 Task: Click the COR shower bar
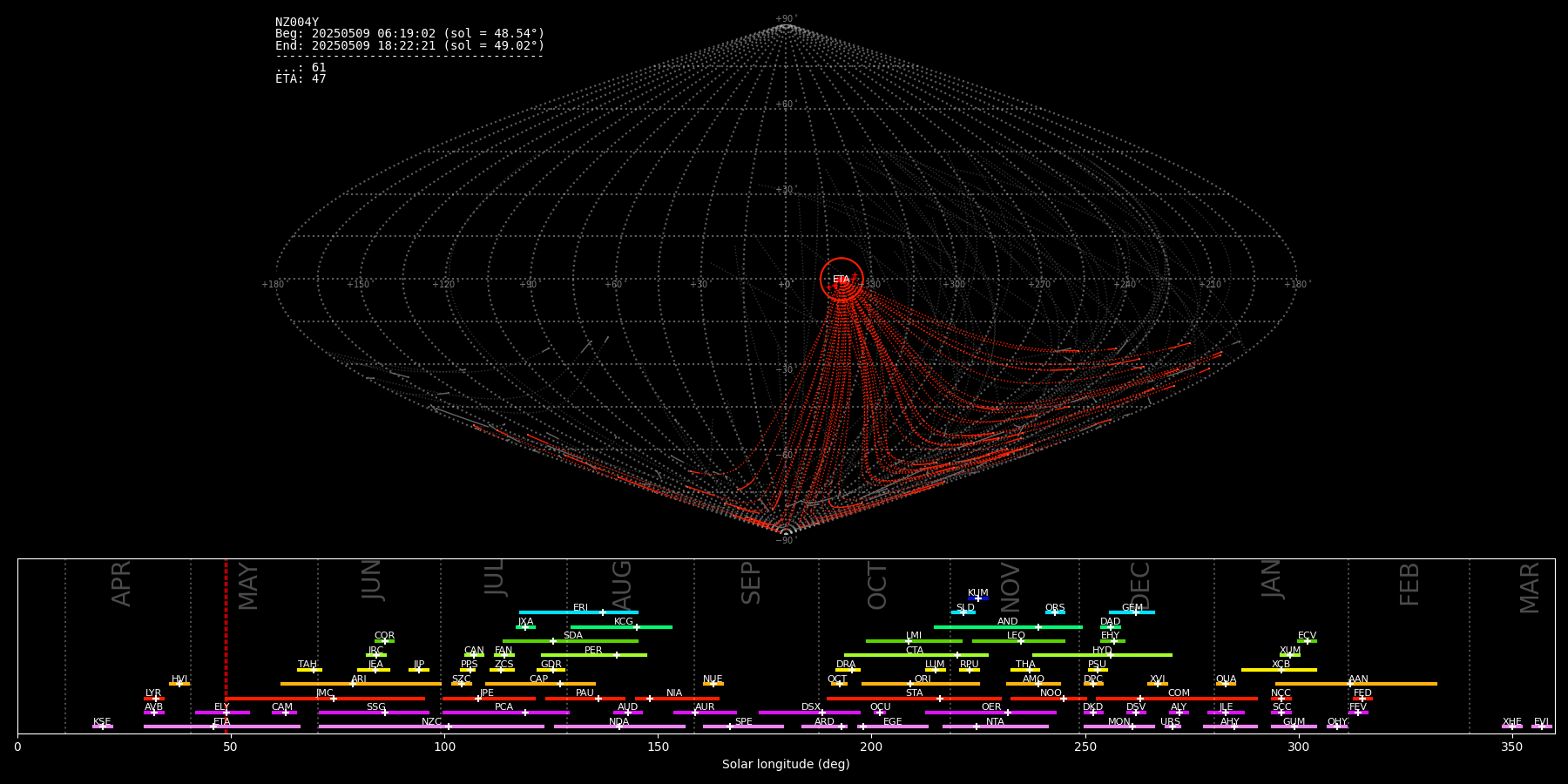pos(384,641)
